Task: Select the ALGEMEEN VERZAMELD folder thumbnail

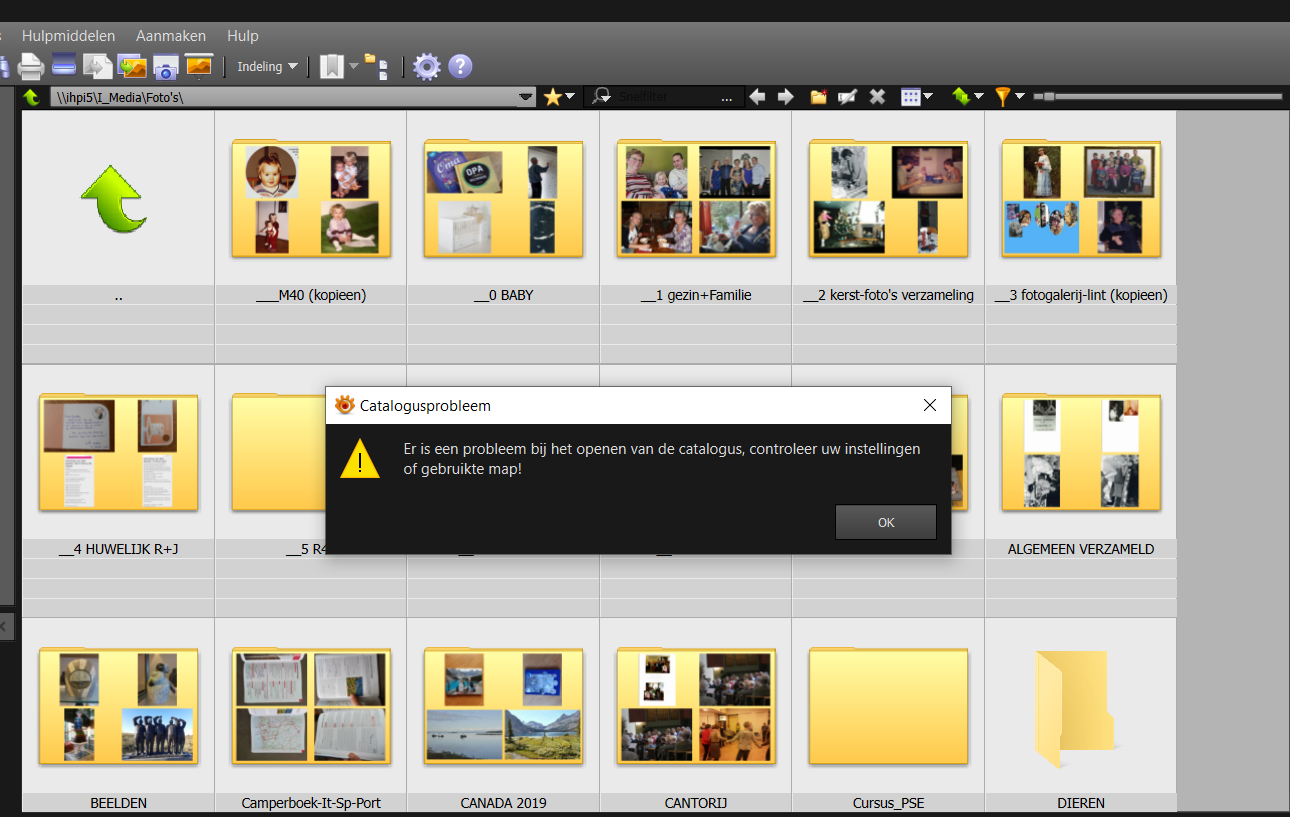Action: click(x=1081, y=453)
